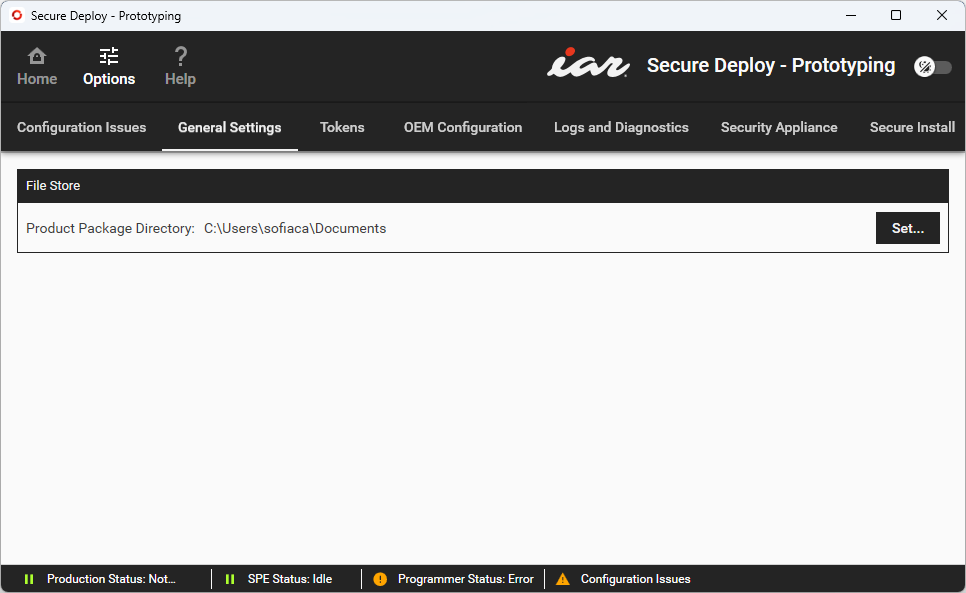Screen dimensions: 966x593
Task: Switch to the Configuration Issues tab
Action: [81, 127]
